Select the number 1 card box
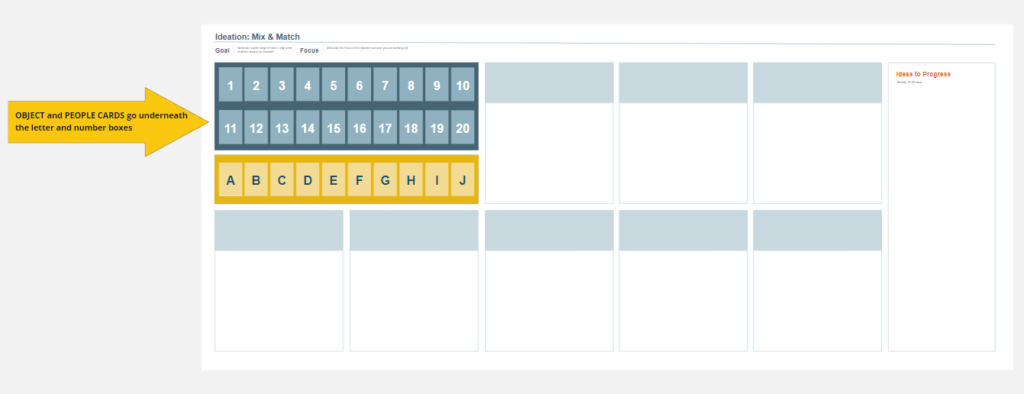The height and width of the screenshot is (394, 1024). (231, 84)
